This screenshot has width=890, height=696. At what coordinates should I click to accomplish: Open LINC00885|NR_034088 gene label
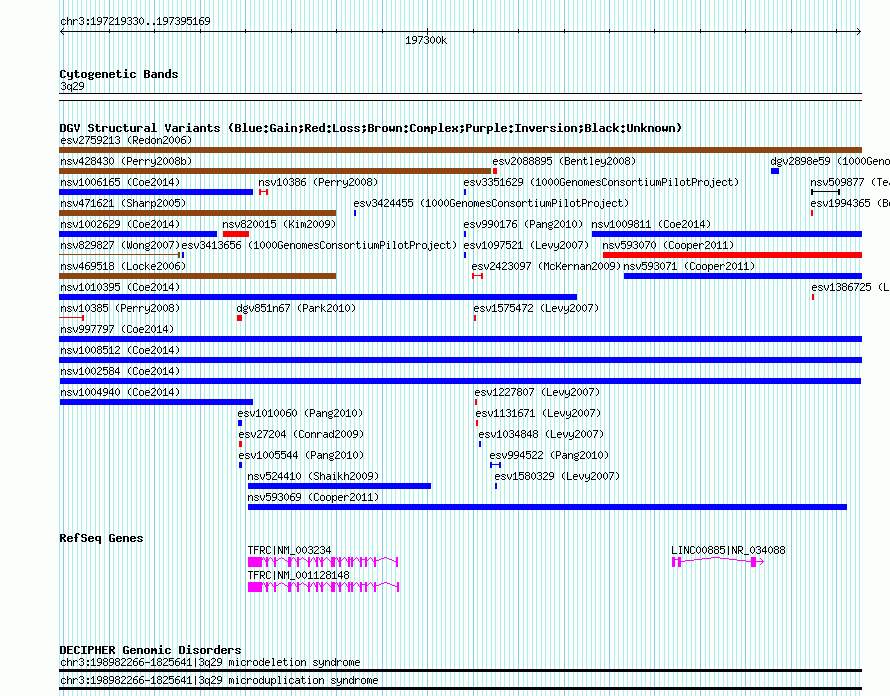click(x=728, y=550)
